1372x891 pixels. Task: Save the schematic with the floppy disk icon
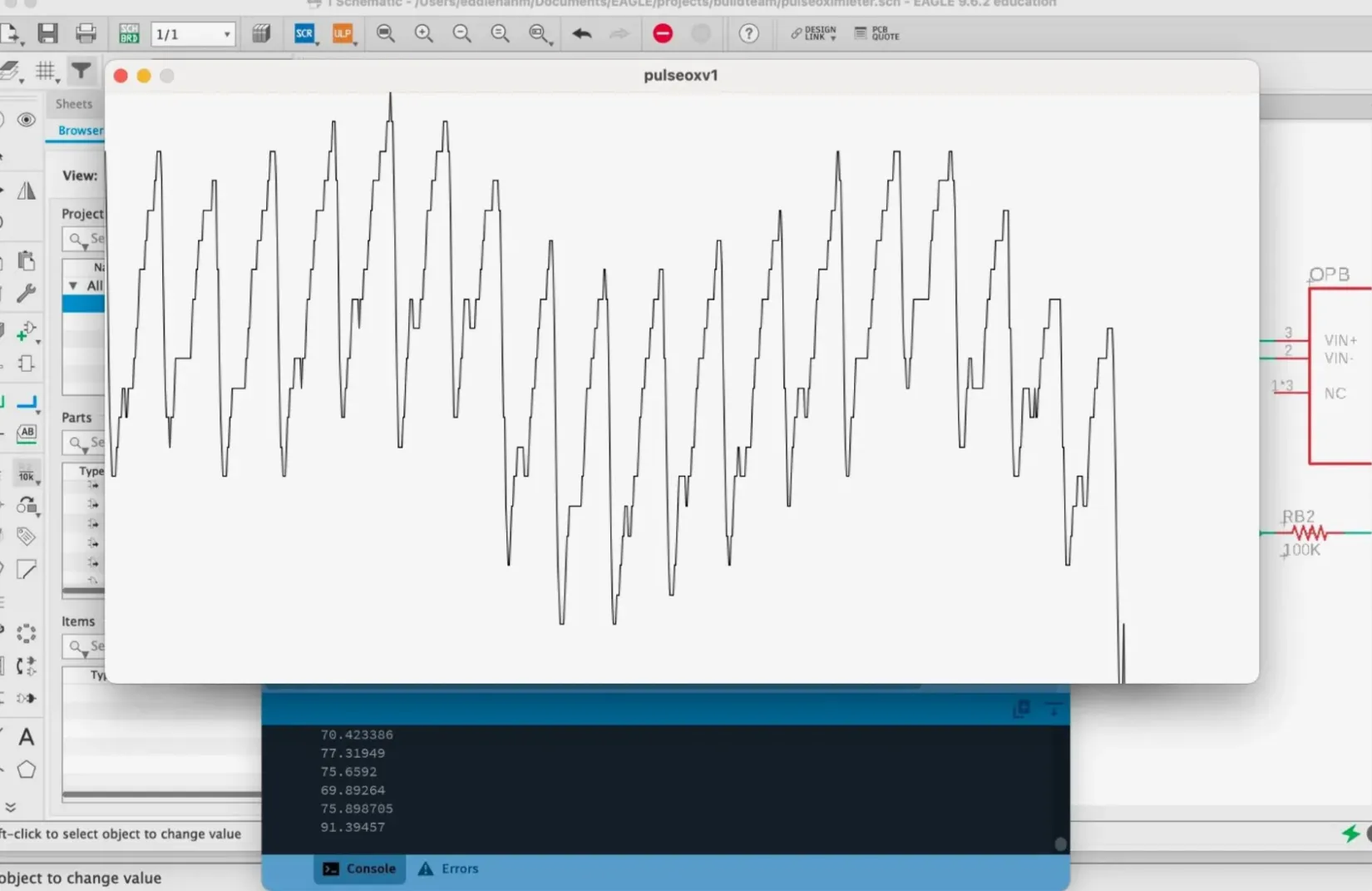pos(47,33)
